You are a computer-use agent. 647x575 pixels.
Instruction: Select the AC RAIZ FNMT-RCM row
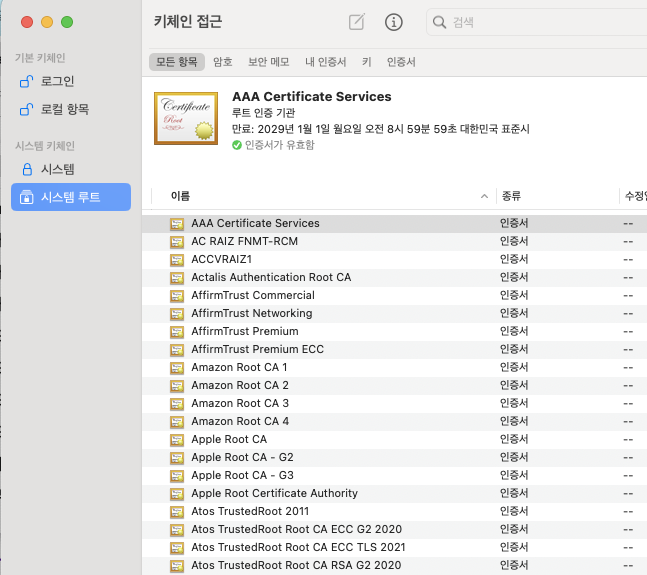[x=394, y=241]
